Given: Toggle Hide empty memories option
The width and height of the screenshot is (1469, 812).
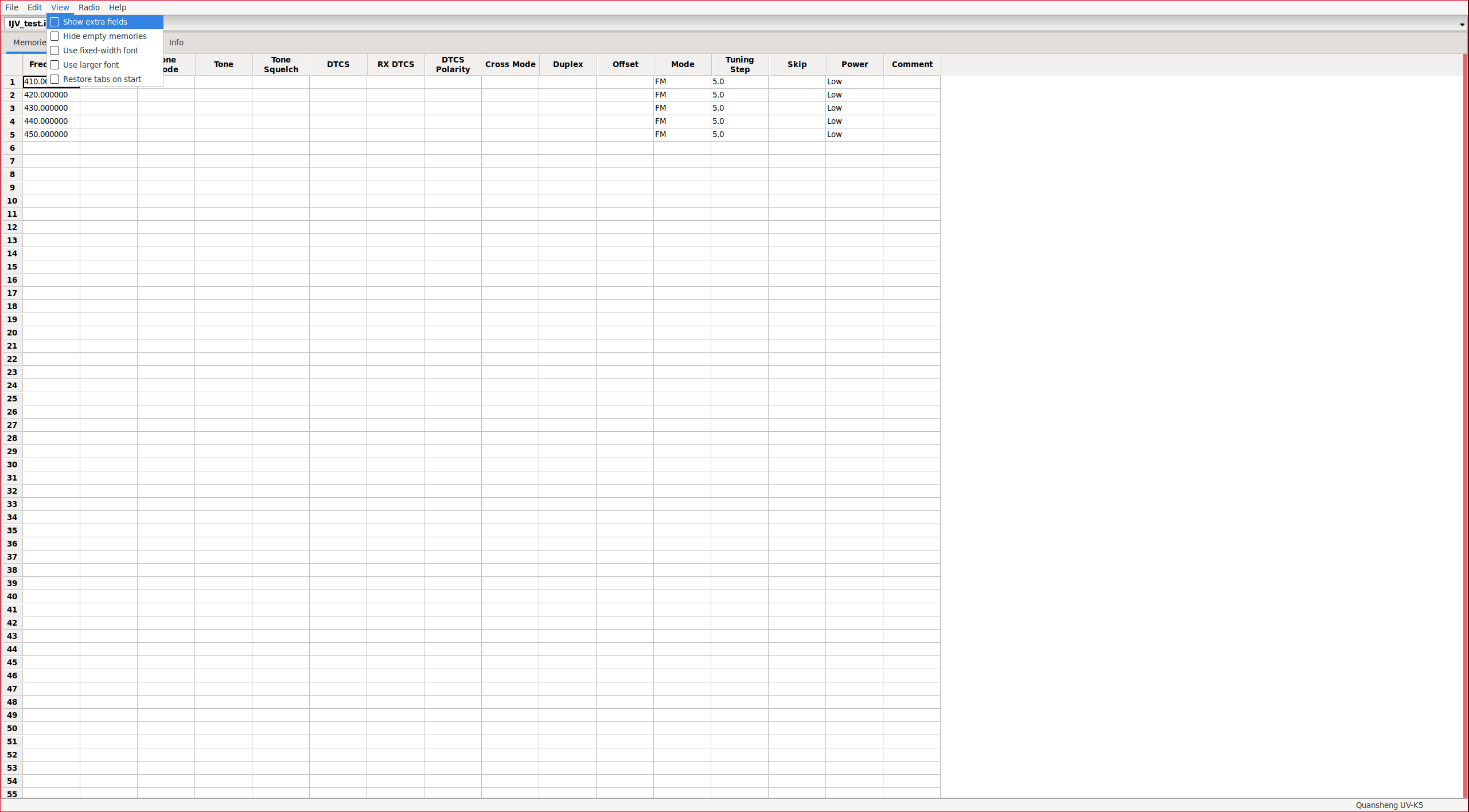Looking at the screenshot, I should (x=55, y=36).
